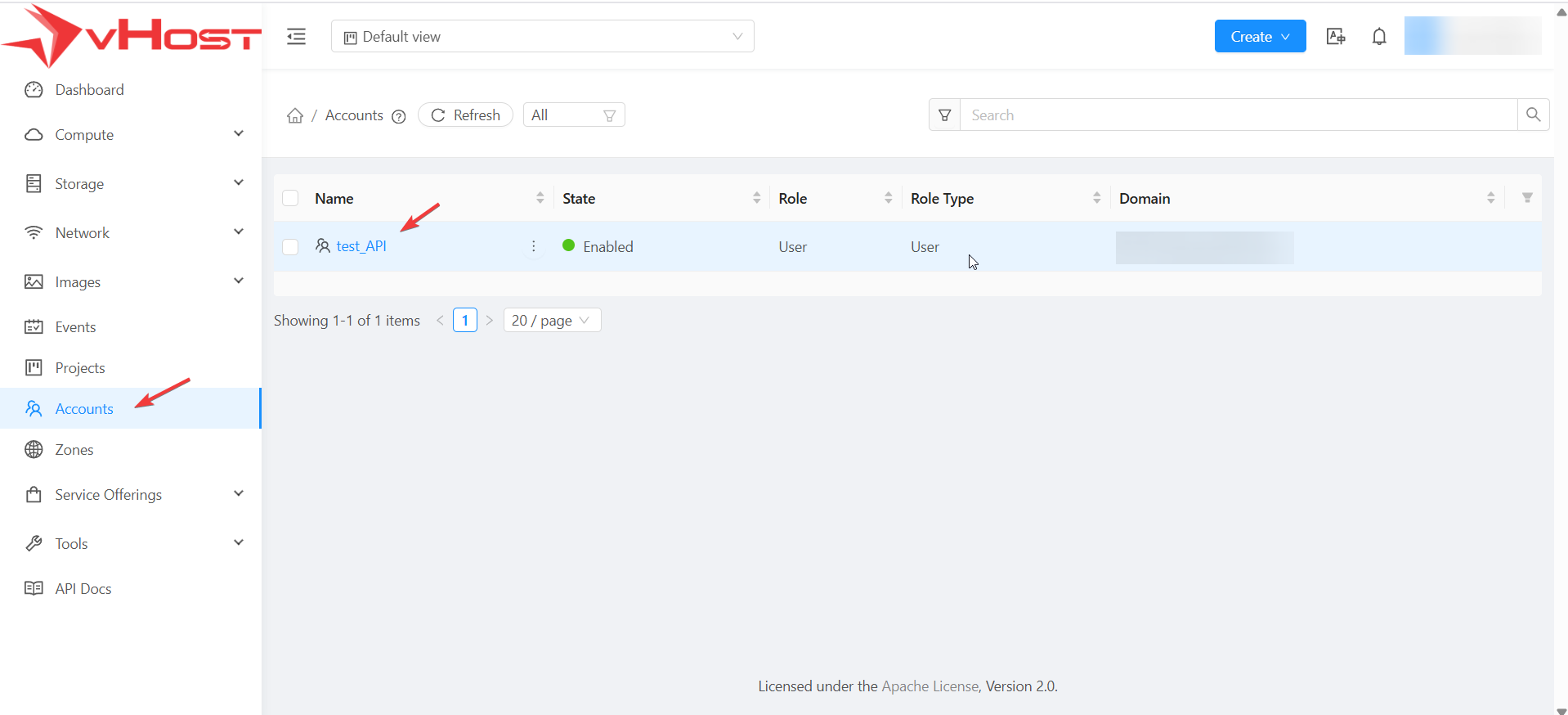Open Zones from the sidebar
Viewport: 1568px width, 715px height.
pos(74,450)
